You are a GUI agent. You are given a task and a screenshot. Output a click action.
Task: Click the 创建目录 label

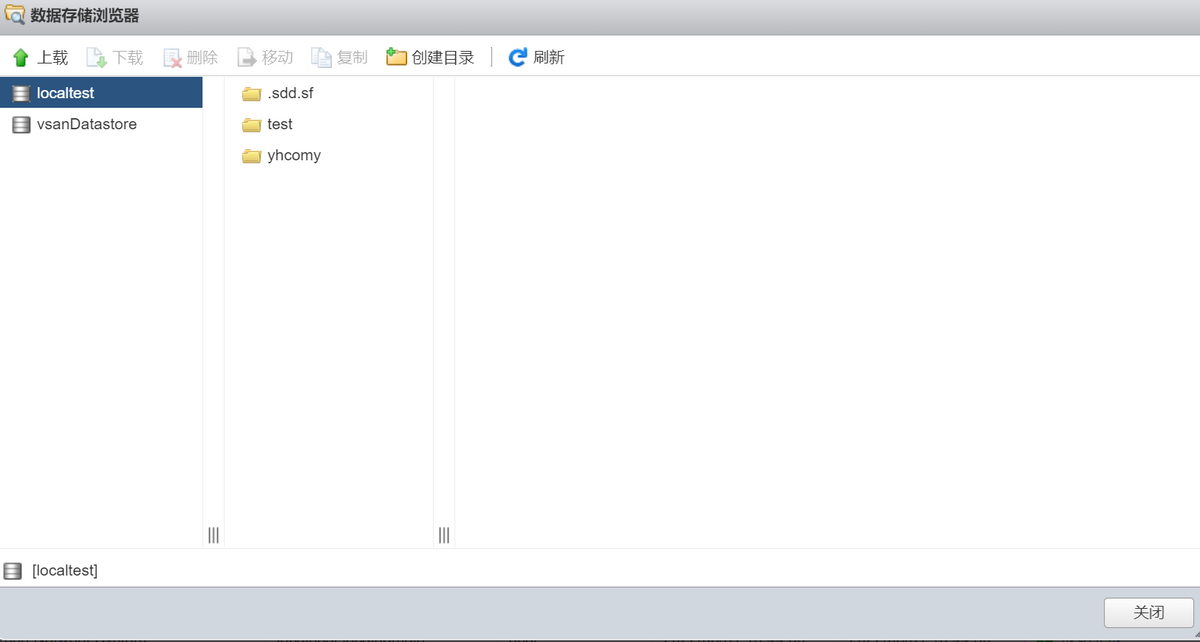pos(443,58)
